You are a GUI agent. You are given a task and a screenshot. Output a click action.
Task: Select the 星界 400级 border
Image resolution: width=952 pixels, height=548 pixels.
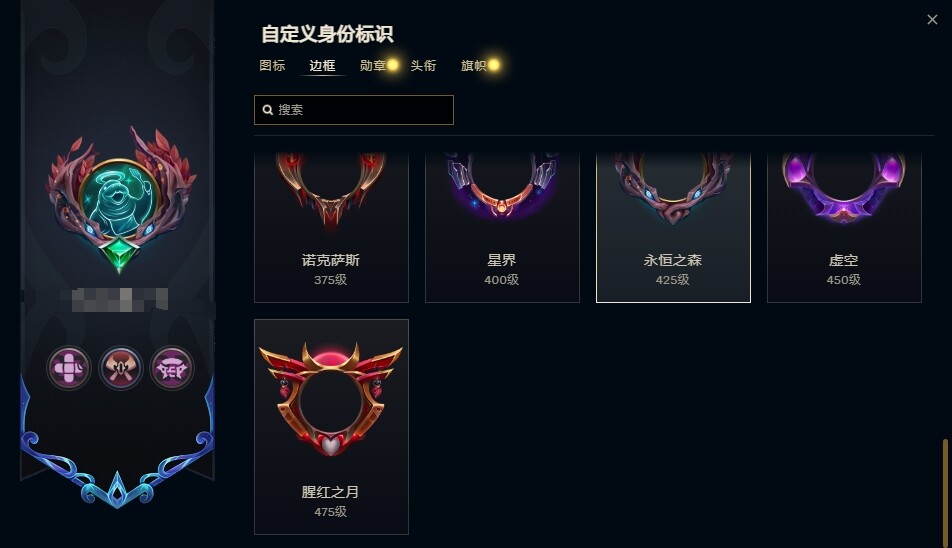coord(502,228)
